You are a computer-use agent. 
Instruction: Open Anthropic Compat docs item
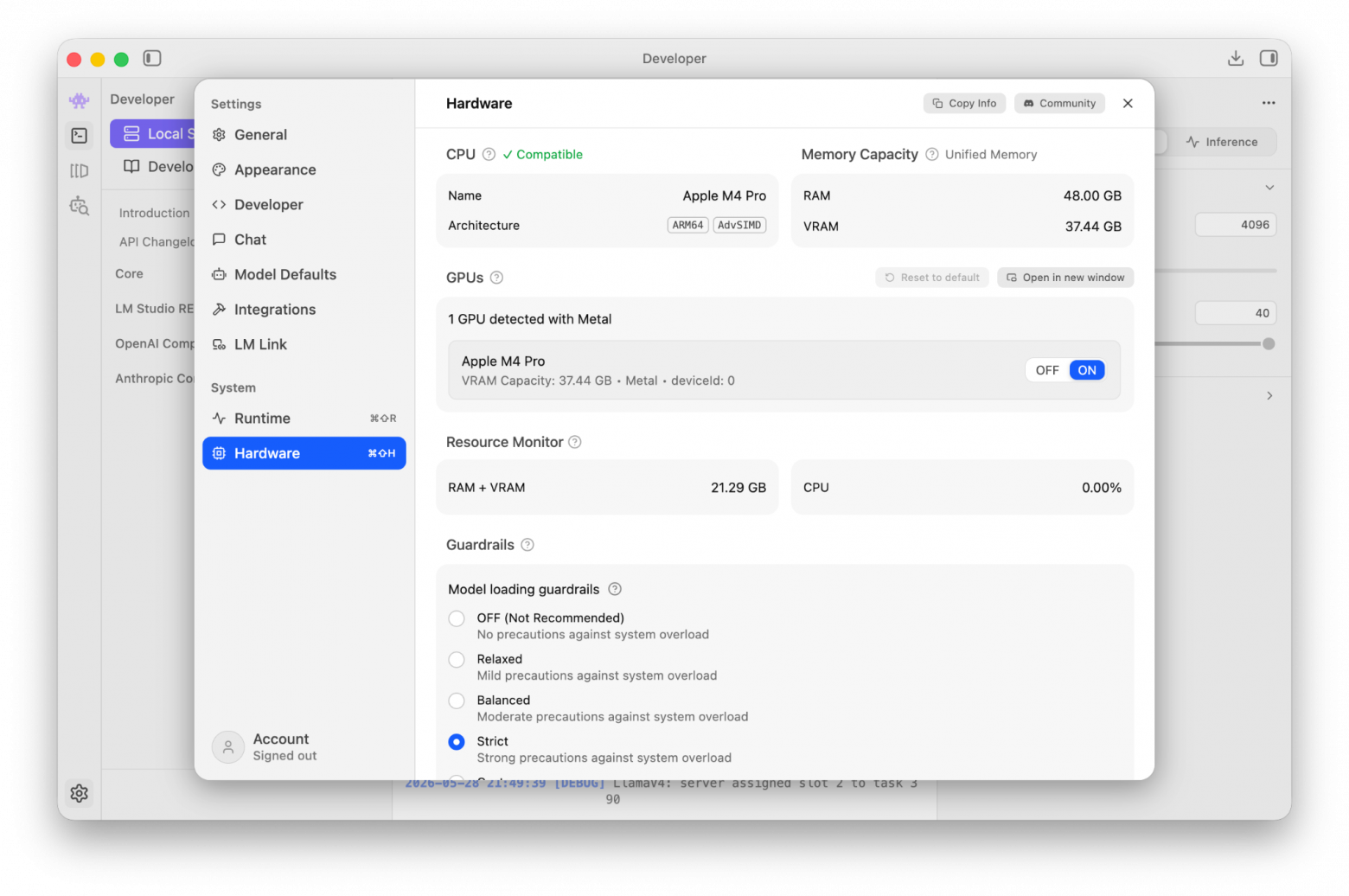[x=155, y=379]
